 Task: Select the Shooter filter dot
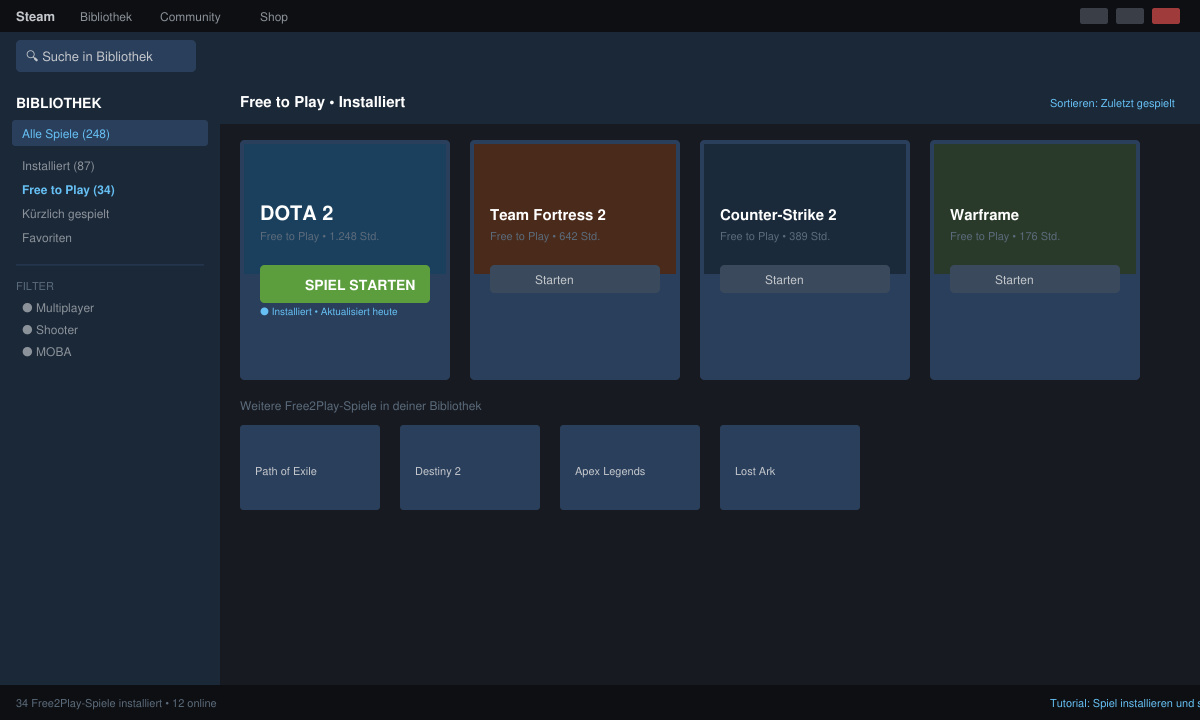pos(27,330)
